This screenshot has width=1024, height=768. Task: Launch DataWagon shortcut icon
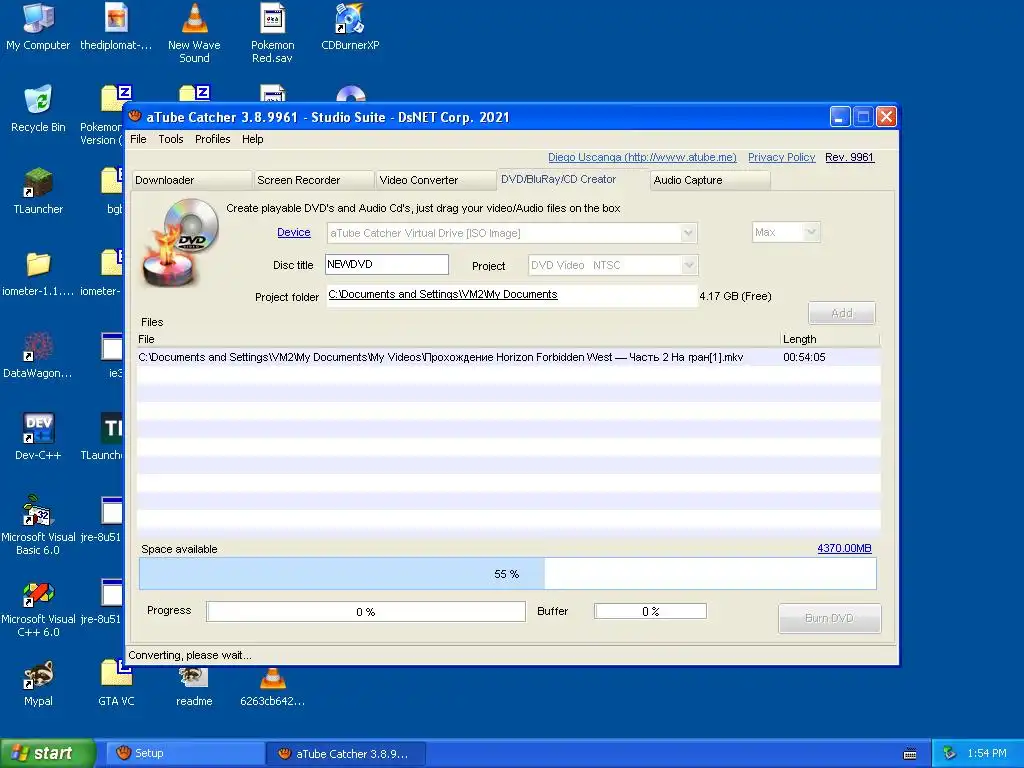[38, 355]
